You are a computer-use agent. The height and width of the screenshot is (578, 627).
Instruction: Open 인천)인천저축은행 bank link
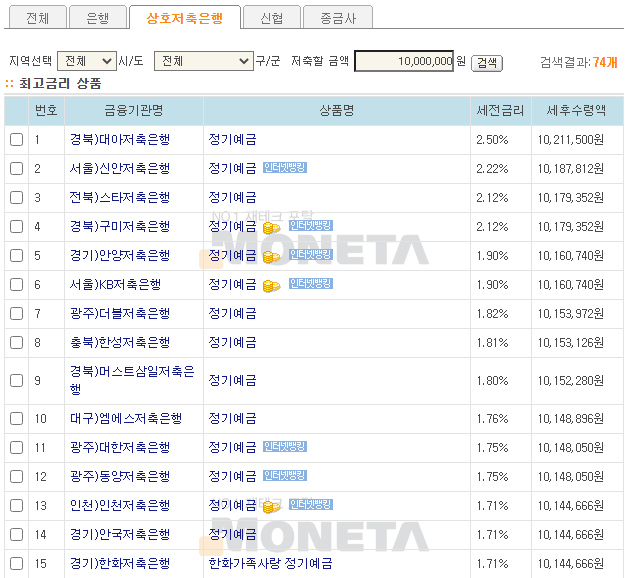[x=120, y=506]
